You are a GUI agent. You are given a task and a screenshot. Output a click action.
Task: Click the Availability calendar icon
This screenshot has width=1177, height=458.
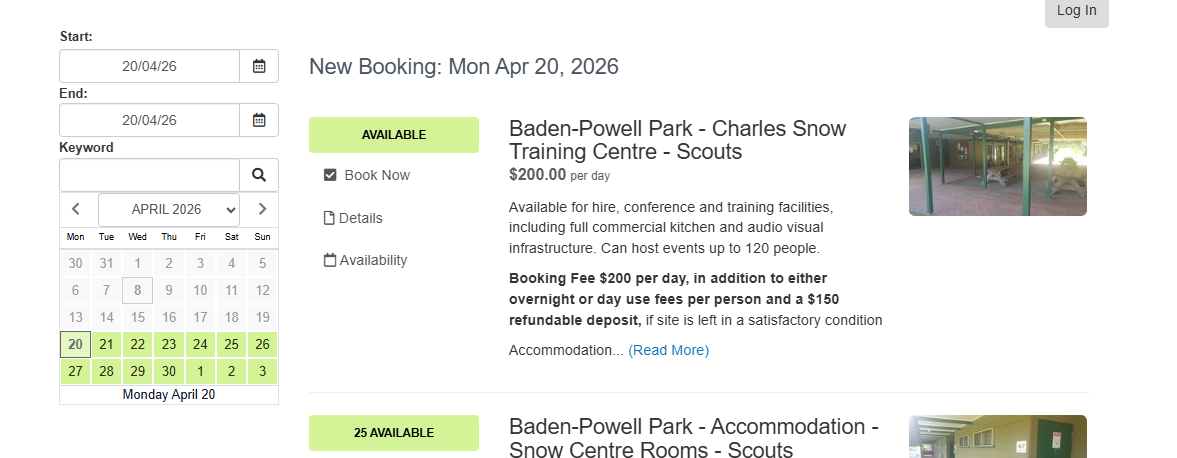(330, 260)
